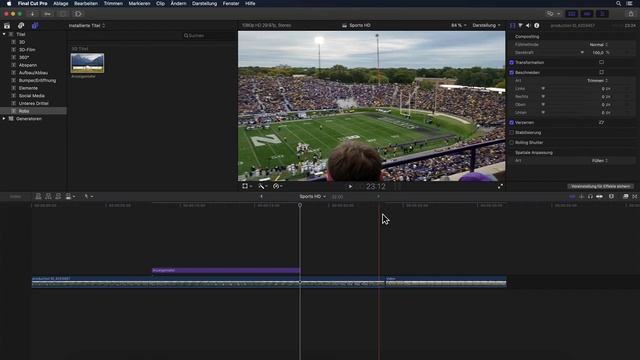
Task: Uncheck the Transformation checkbox
Action: point(511,62)
